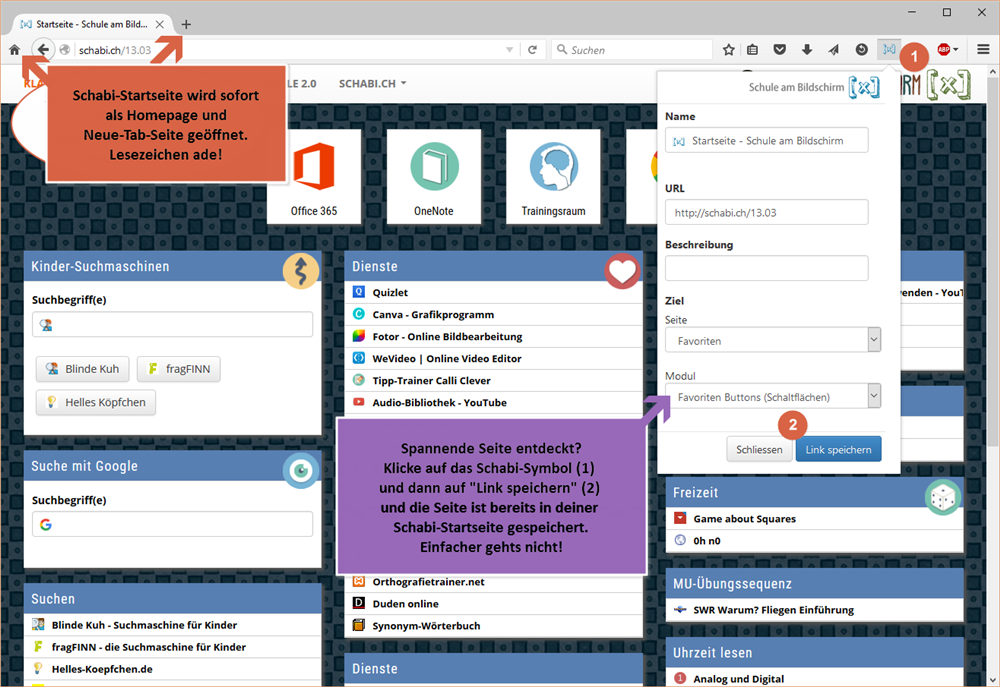Click the YouTube icon beside Audio-Bibliothek

(x=359, y=402)
